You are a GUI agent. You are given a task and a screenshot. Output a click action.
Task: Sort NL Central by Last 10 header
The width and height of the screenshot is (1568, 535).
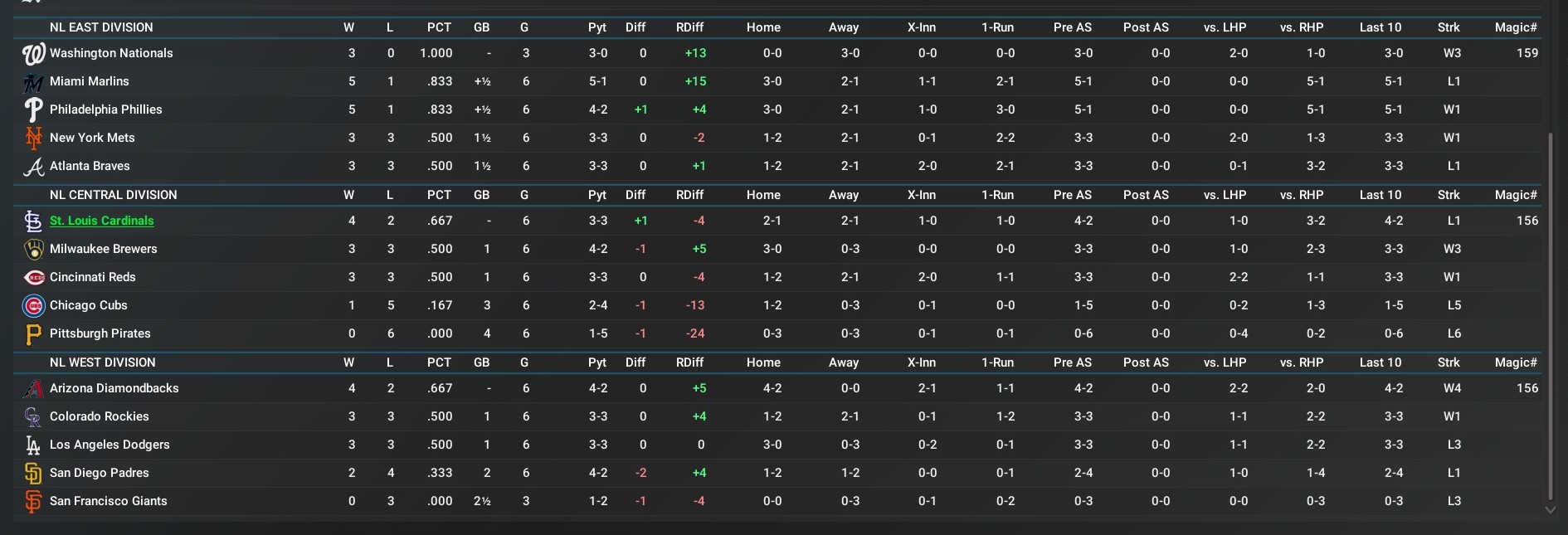pos(1380,195)
